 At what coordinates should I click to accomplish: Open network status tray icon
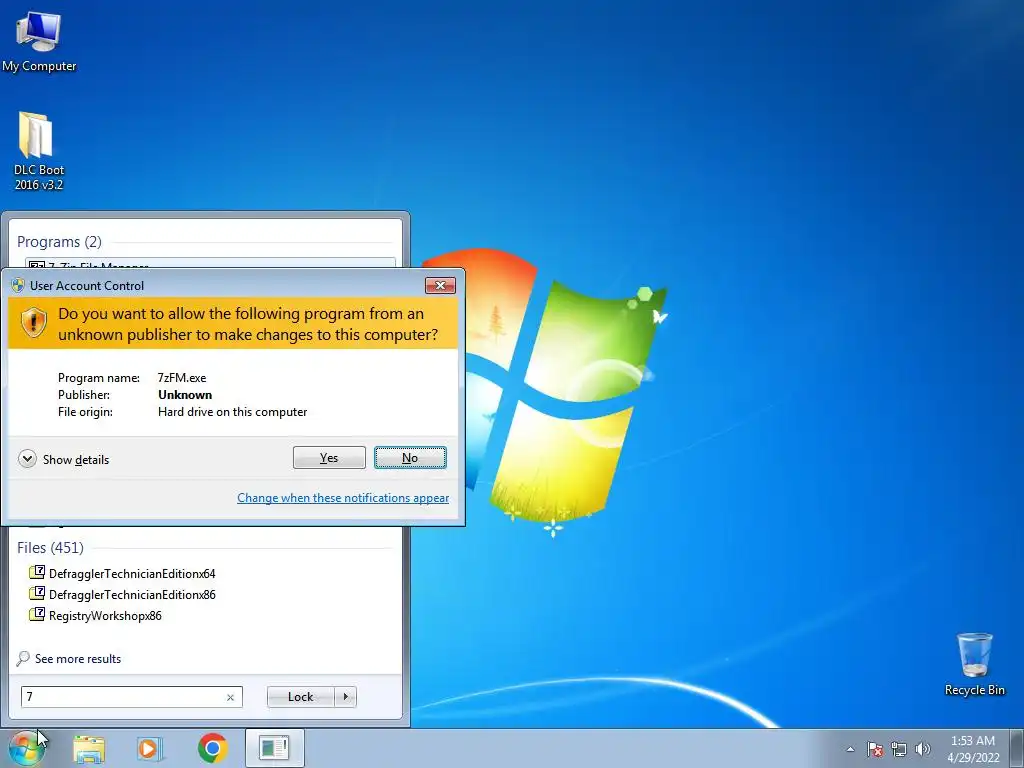click(x=899, y=749)
